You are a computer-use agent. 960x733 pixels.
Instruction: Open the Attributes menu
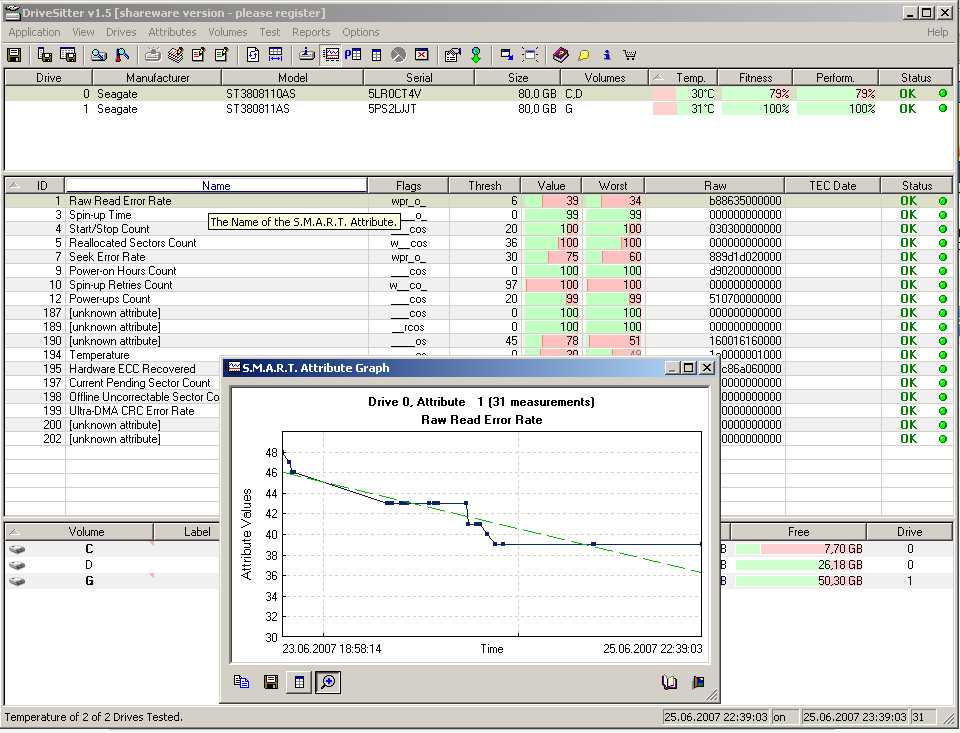[172, 32]
